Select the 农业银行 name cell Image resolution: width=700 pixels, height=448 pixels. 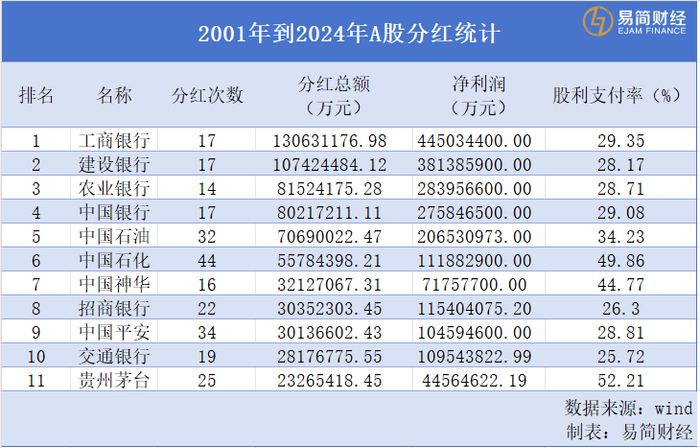point(114,188)
